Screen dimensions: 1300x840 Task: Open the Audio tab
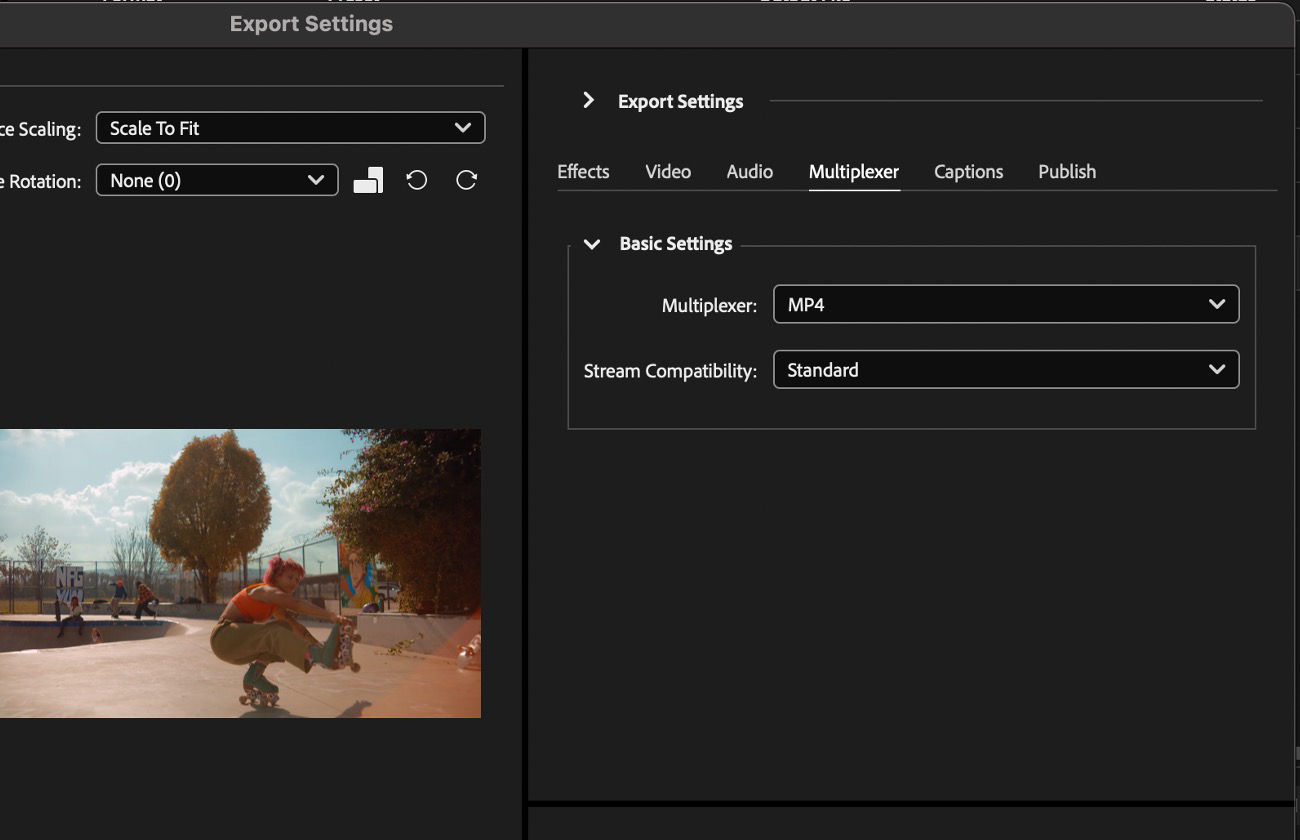point(749,172)
